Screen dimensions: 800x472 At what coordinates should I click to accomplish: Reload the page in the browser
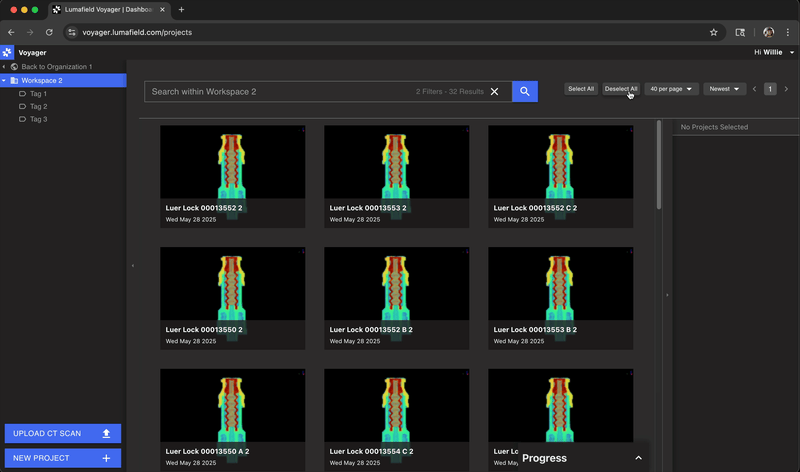pos(49,32)
